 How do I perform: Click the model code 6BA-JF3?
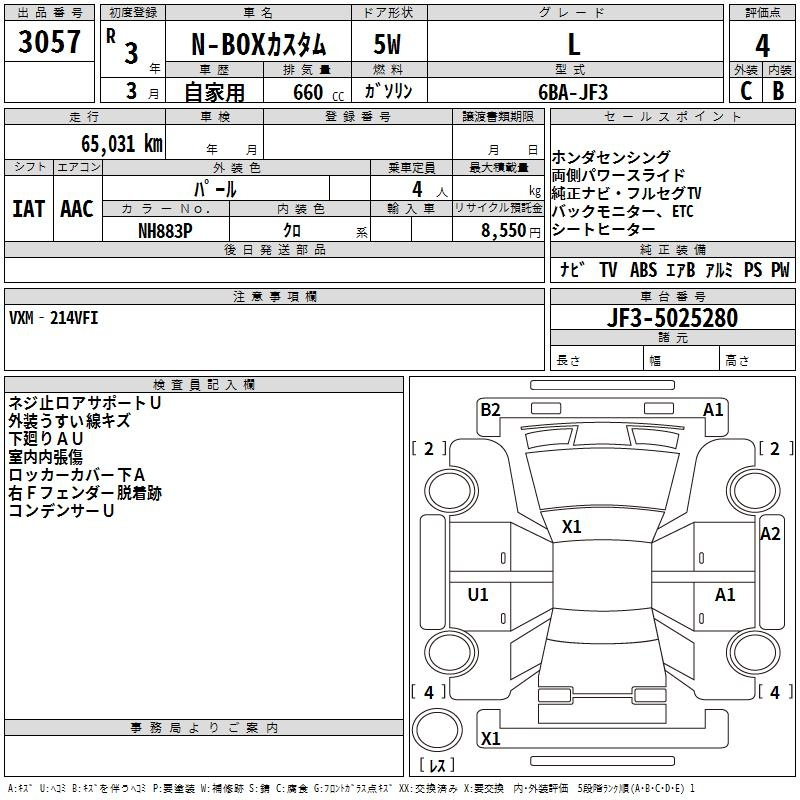573,92
